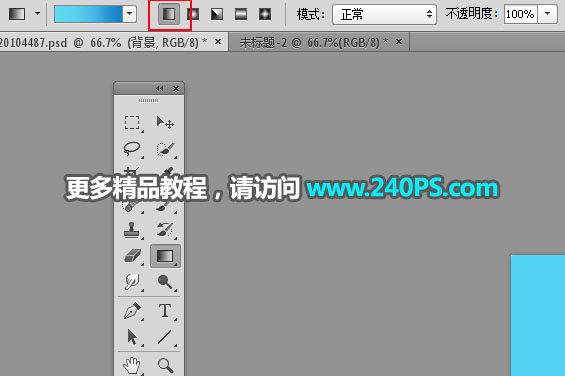Screen dimensions: 565x376
Task: Select the Dodge tool
Action: (165, 282)
